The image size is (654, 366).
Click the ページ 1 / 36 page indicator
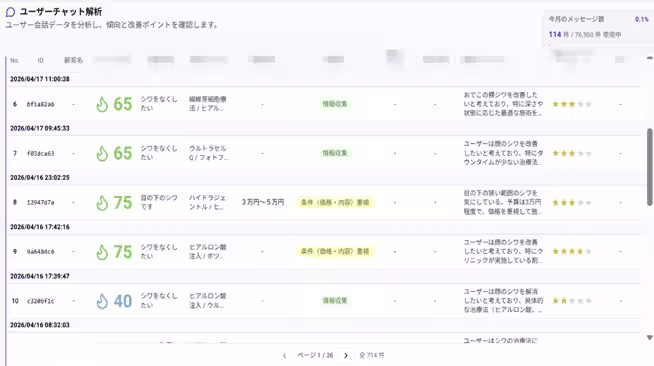[315, 356]
